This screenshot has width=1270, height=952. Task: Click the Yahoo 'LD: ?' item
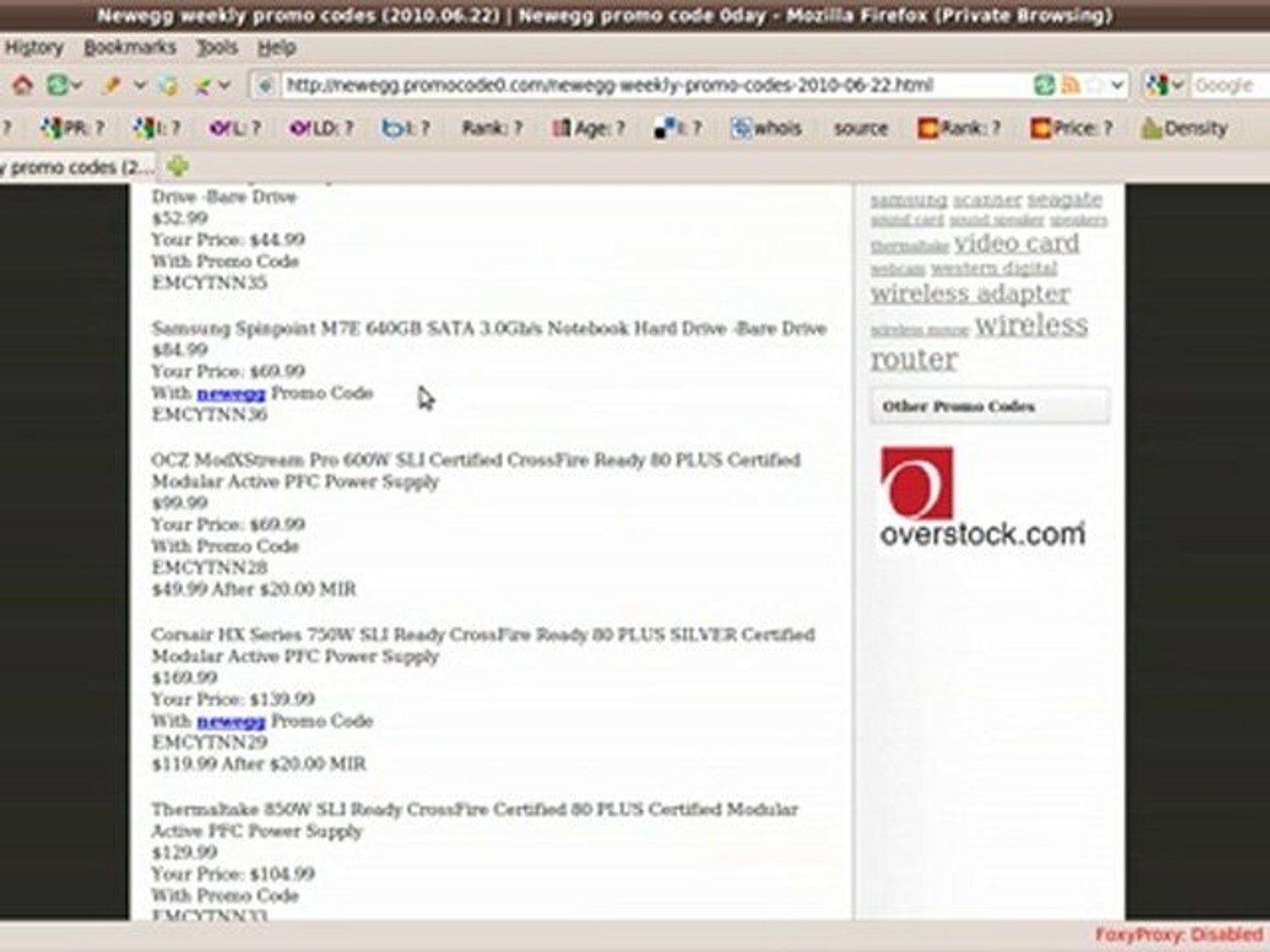[322, 129]
